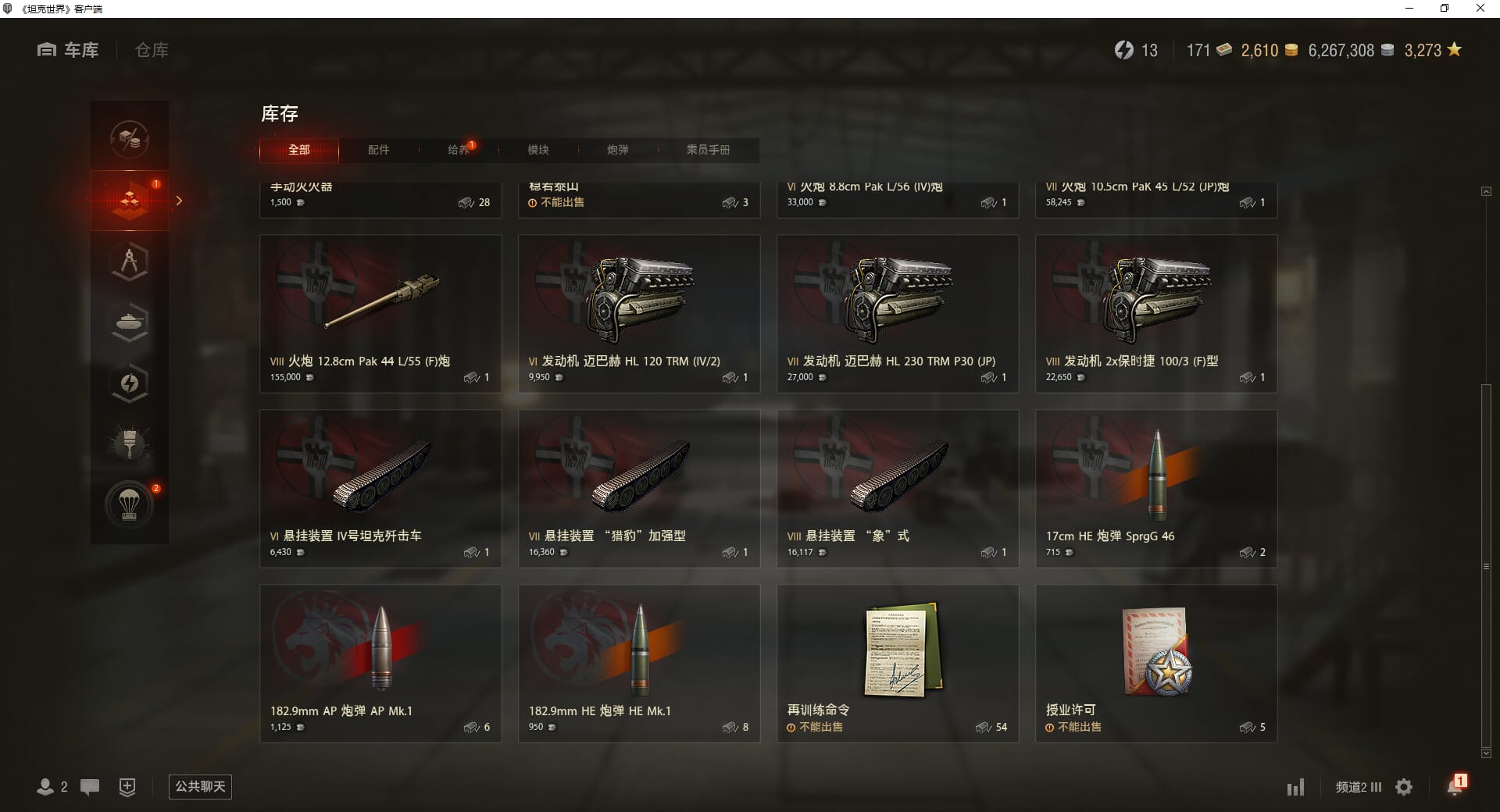This screenshot has height=812, width=1500.
Task: Open the 乘员手册 tab
Action: point(709,150)
